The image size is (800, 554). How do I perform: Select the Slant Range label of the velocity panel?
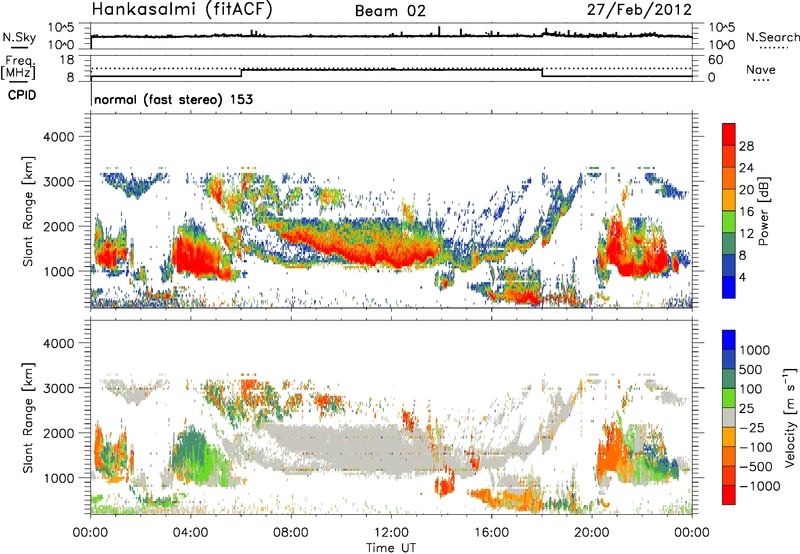pos(28,417)
